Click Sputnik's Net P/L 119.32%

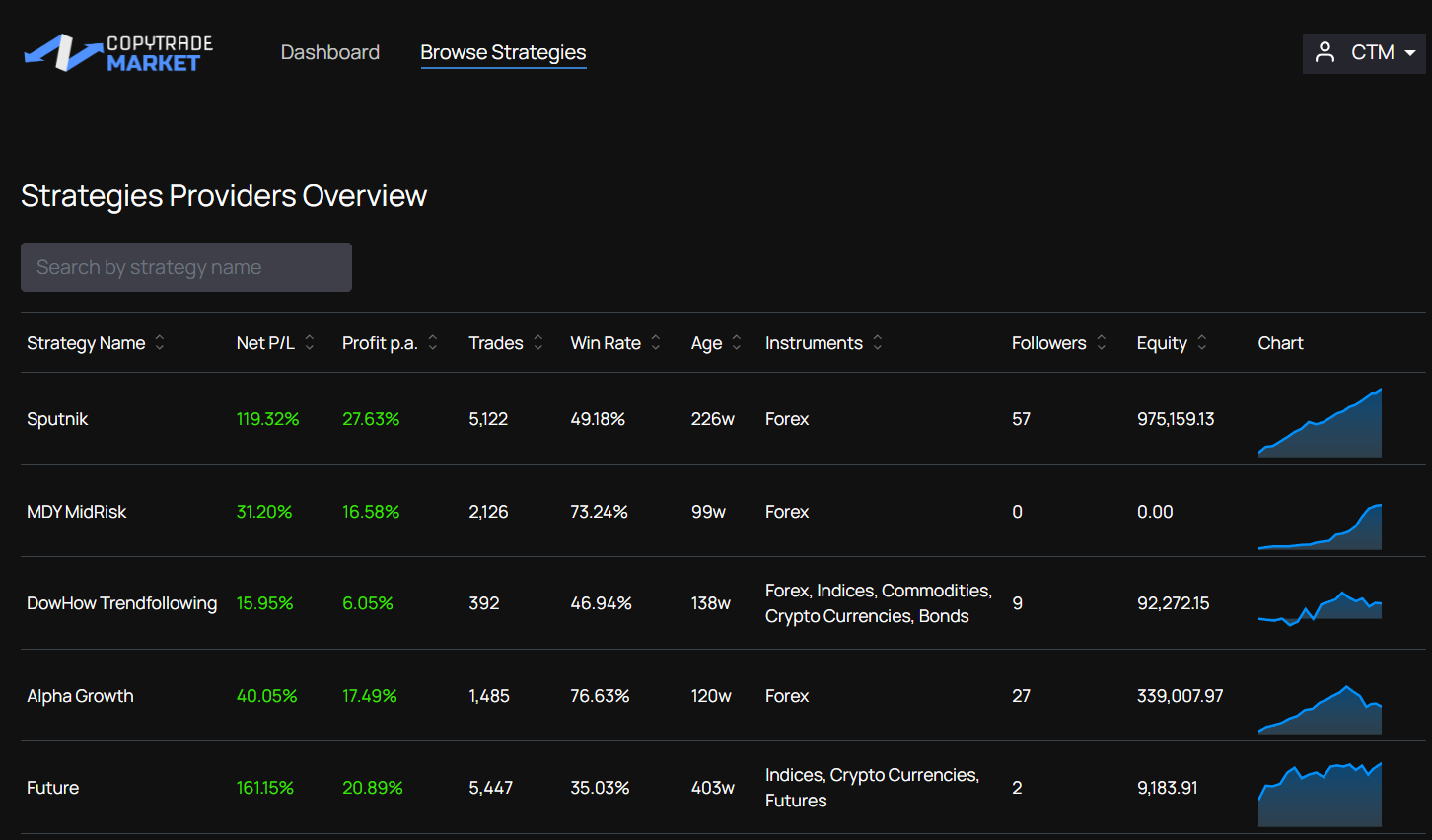pyautogui.click(x=267, y=419)
